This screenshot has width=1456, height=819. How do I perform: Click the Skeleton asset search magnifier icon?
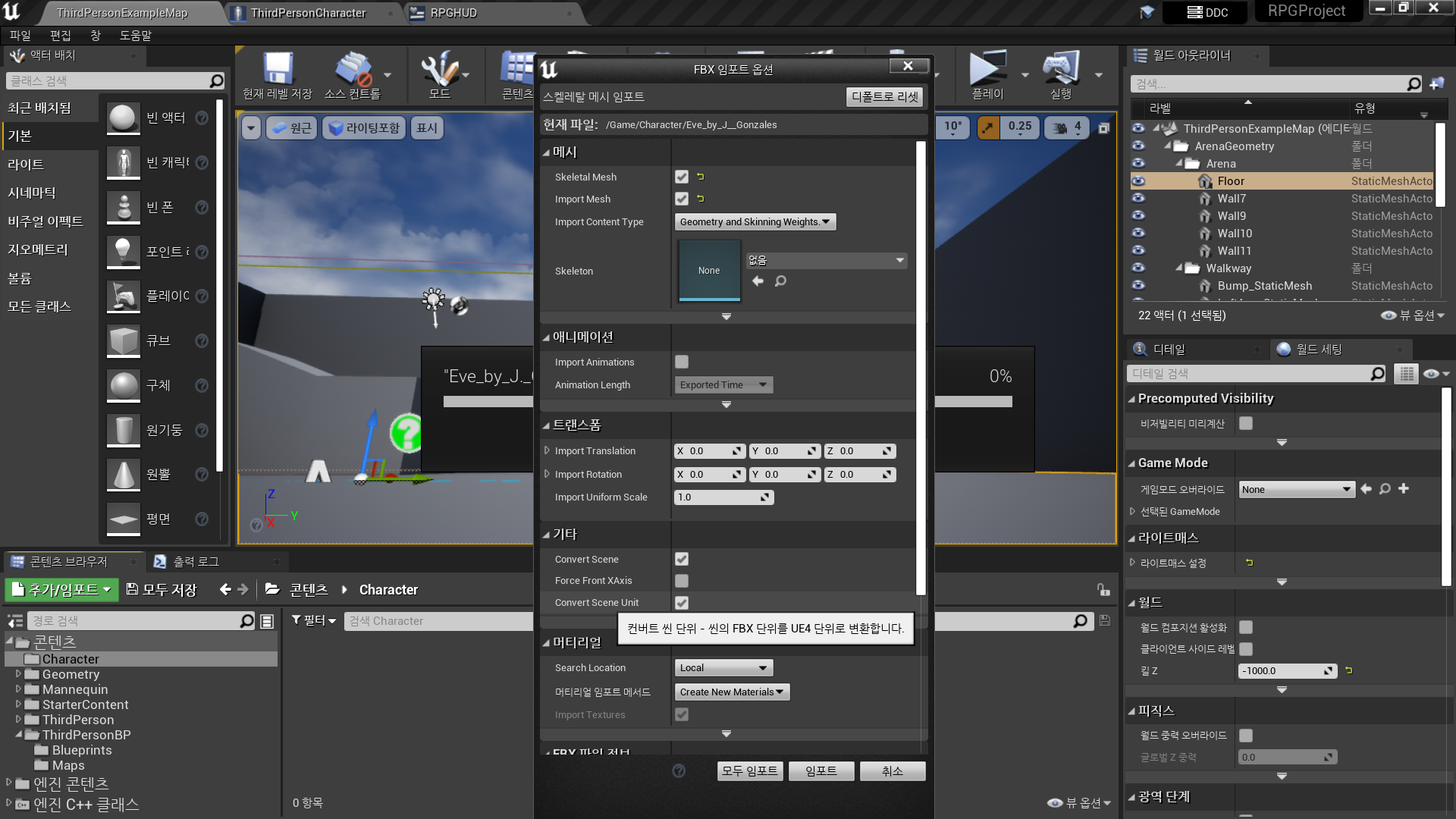780,281
